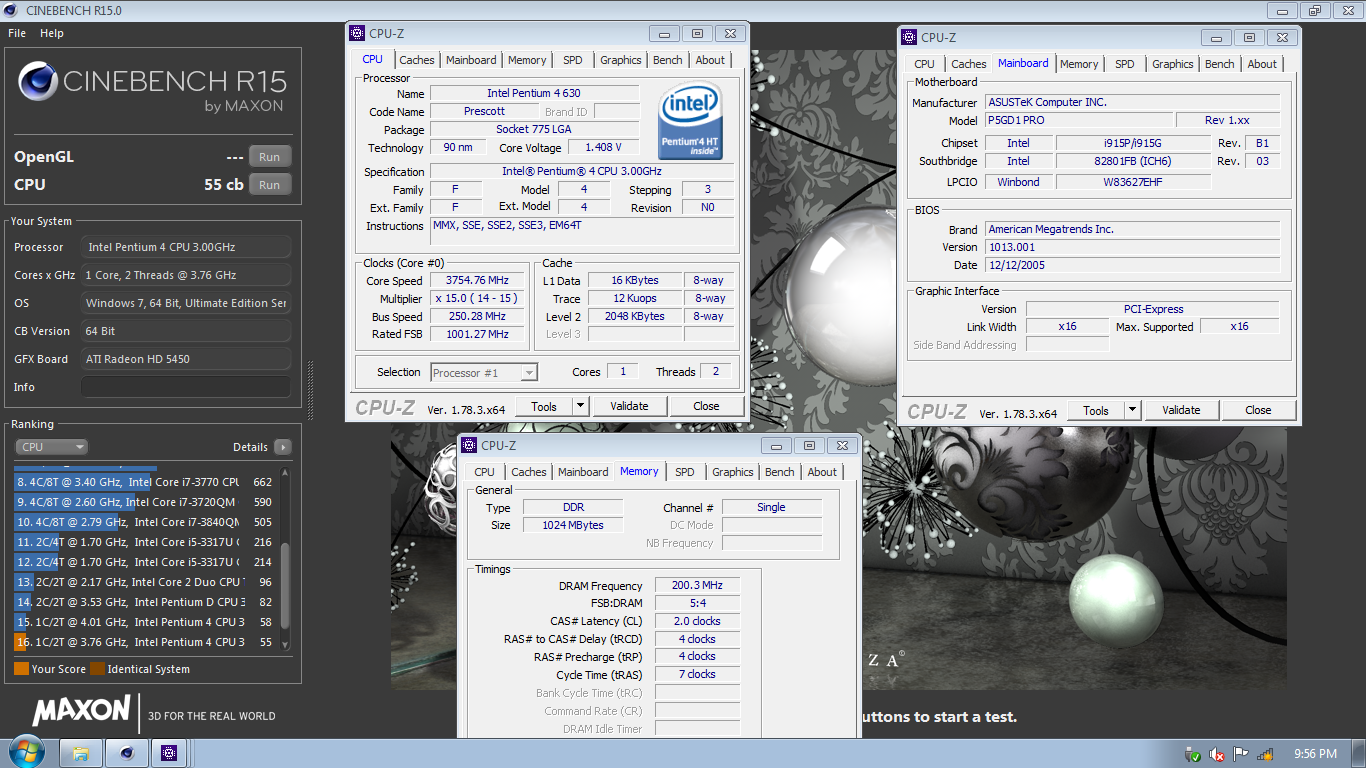This screenshot has width=1366, height=768.
Task: Click Validate in the top-center CPU-Z window
Action: coord(630,406)
